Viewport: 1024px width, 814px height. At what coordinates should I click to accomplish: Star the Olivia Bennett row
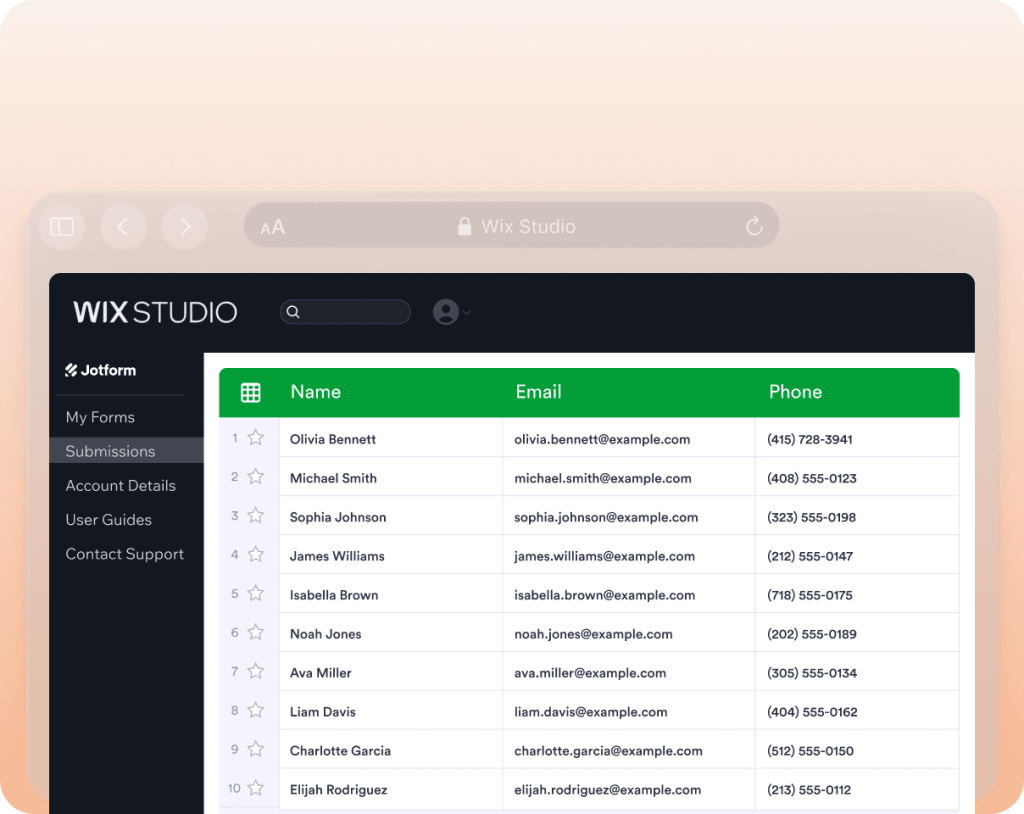(256, 438)
